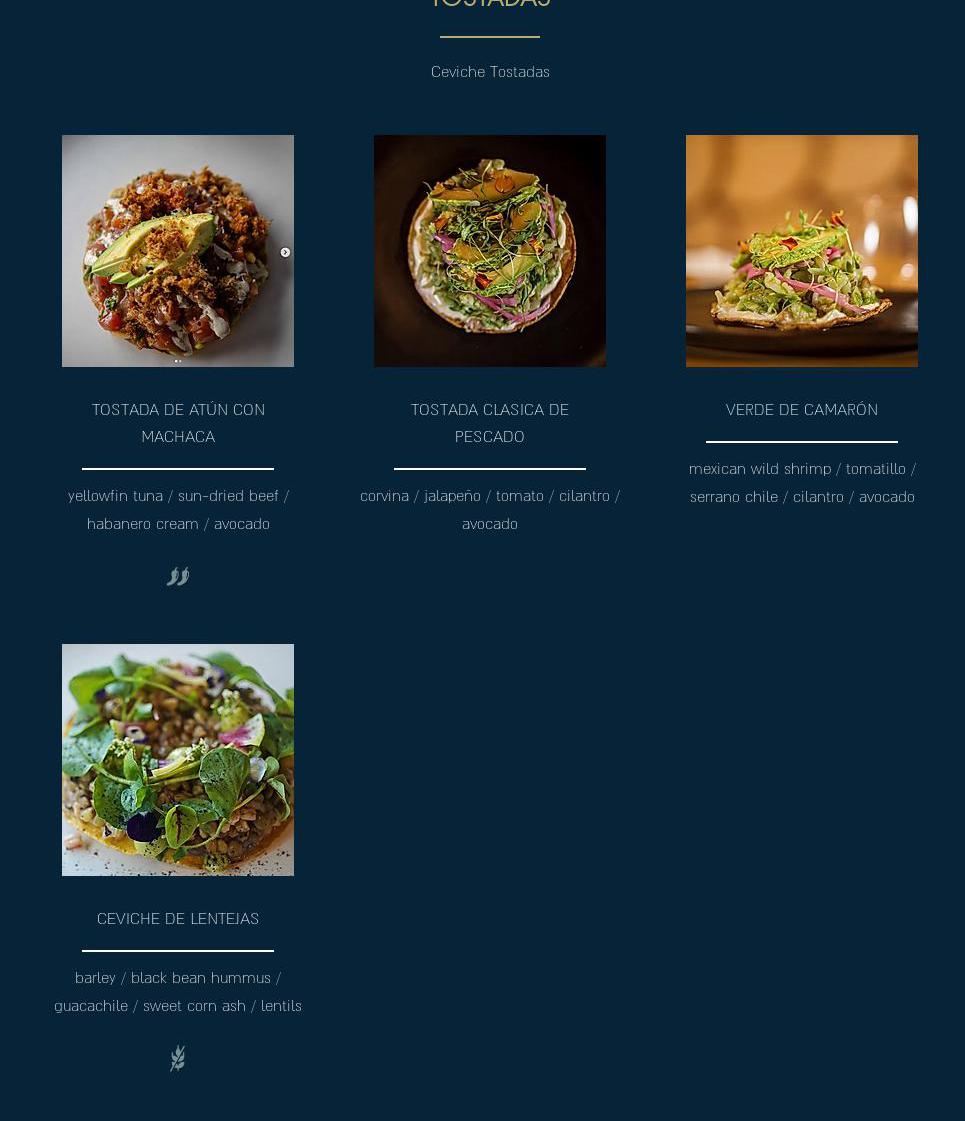Select the Verde de Camarón title

click(802, 410)
